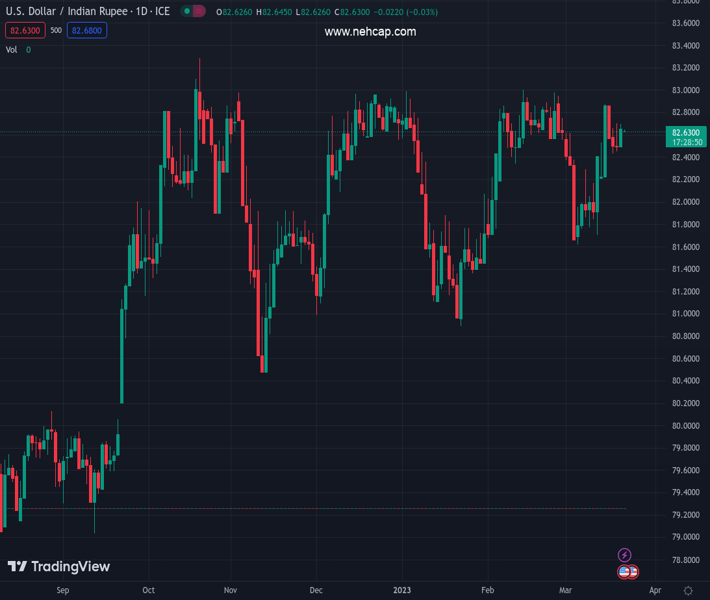This screenshot has width=710, height=600.
Task: Click the purple lightning event icon
Action: tap(625, 555)
